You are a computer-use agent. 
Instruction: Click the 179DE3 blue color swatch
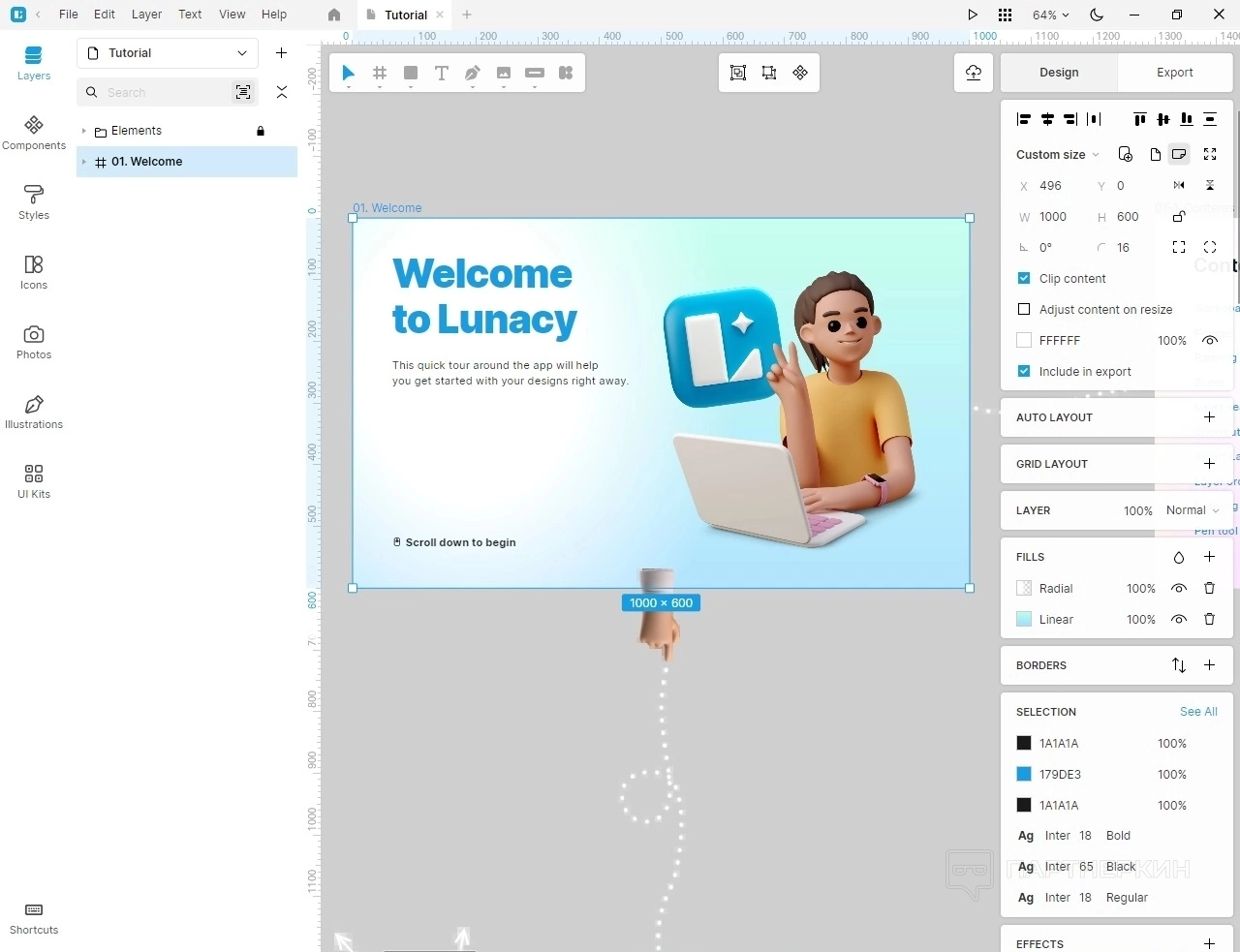tap(1024, 775)
